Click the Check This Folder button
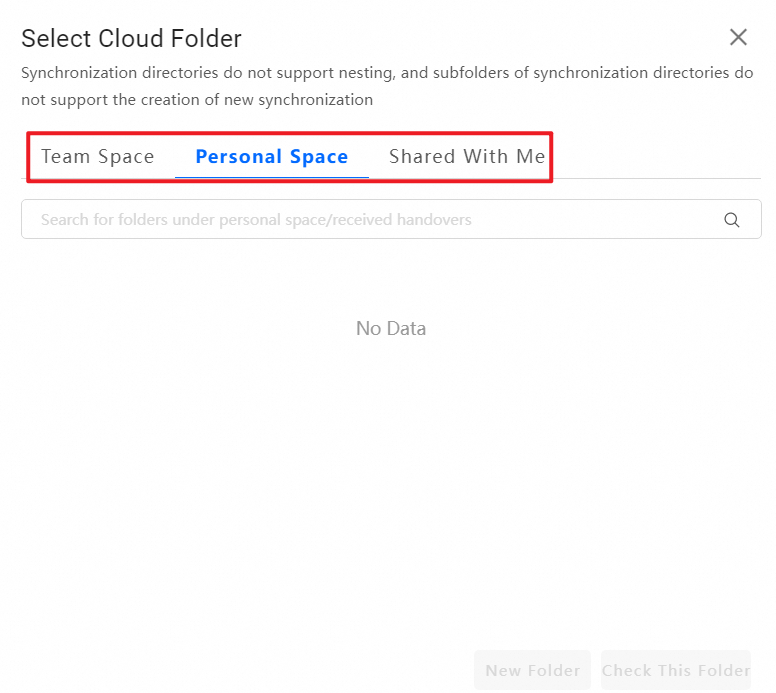The height and width of the screenshot is (693, 776). tap(676, 670)
